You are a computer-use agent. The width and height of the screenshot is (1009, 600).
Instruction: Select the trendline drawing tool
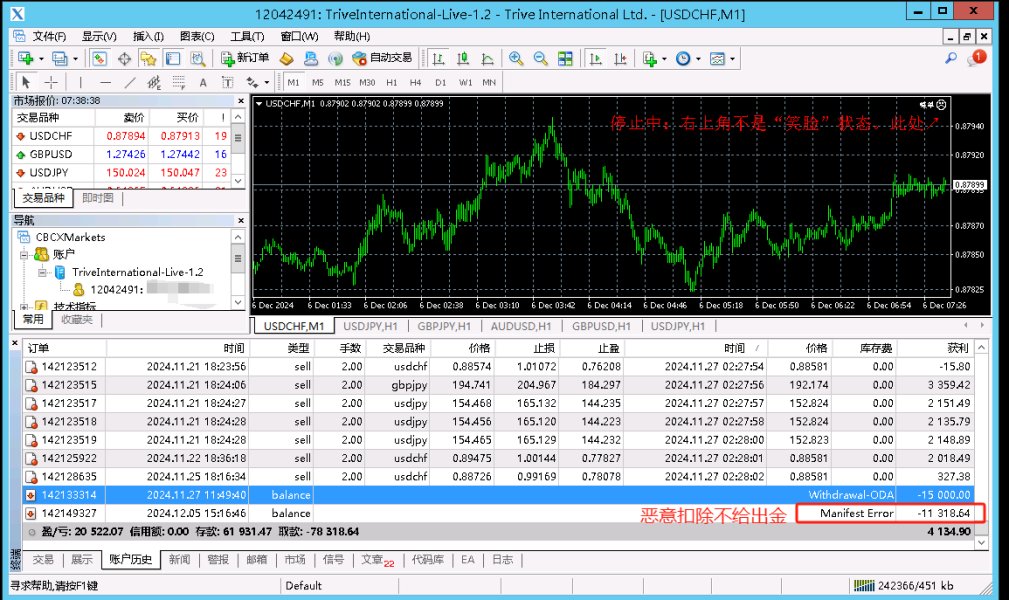coord(130,82)
